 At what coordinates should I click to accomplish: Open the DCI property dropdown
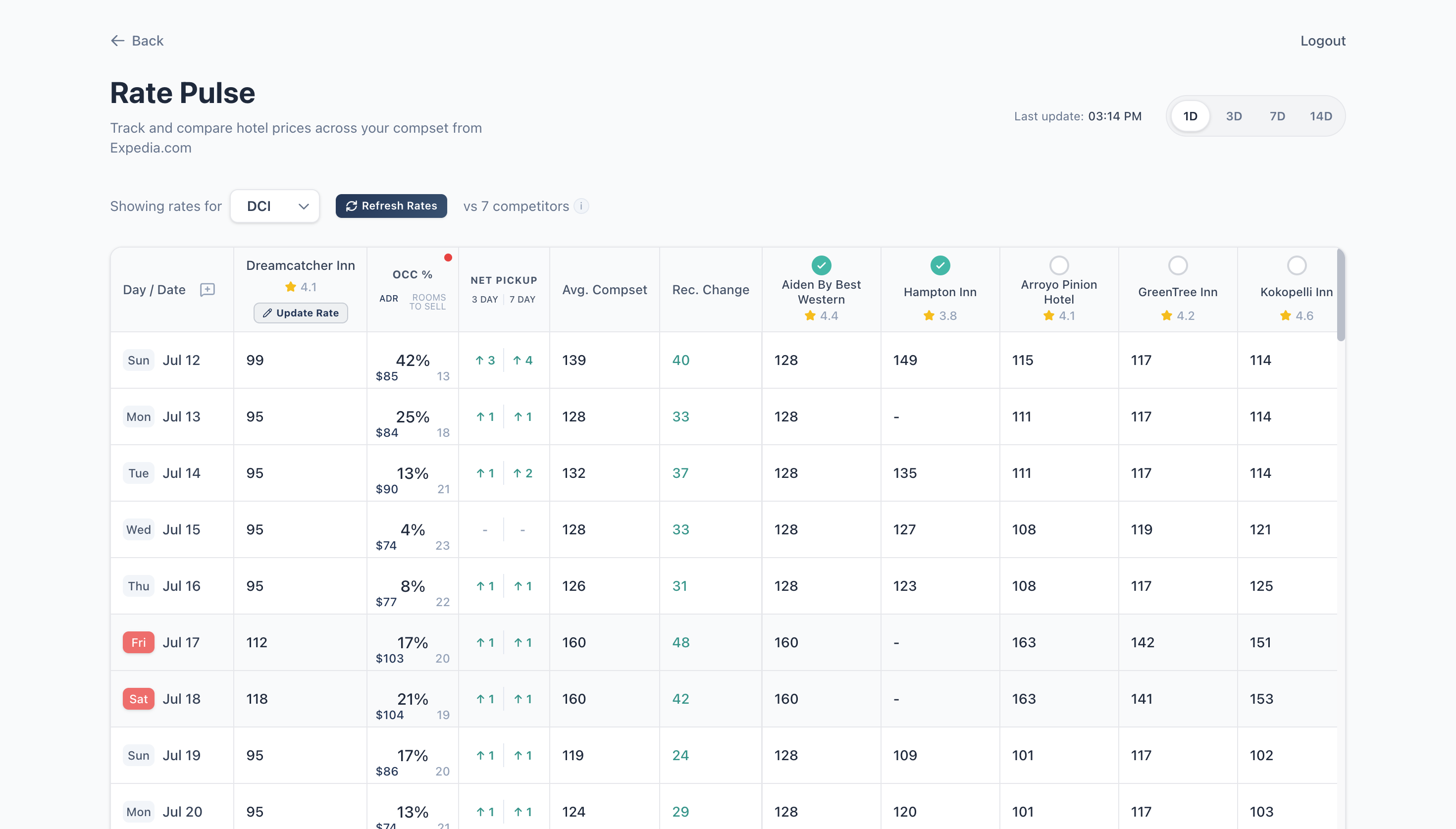[275, 206]
